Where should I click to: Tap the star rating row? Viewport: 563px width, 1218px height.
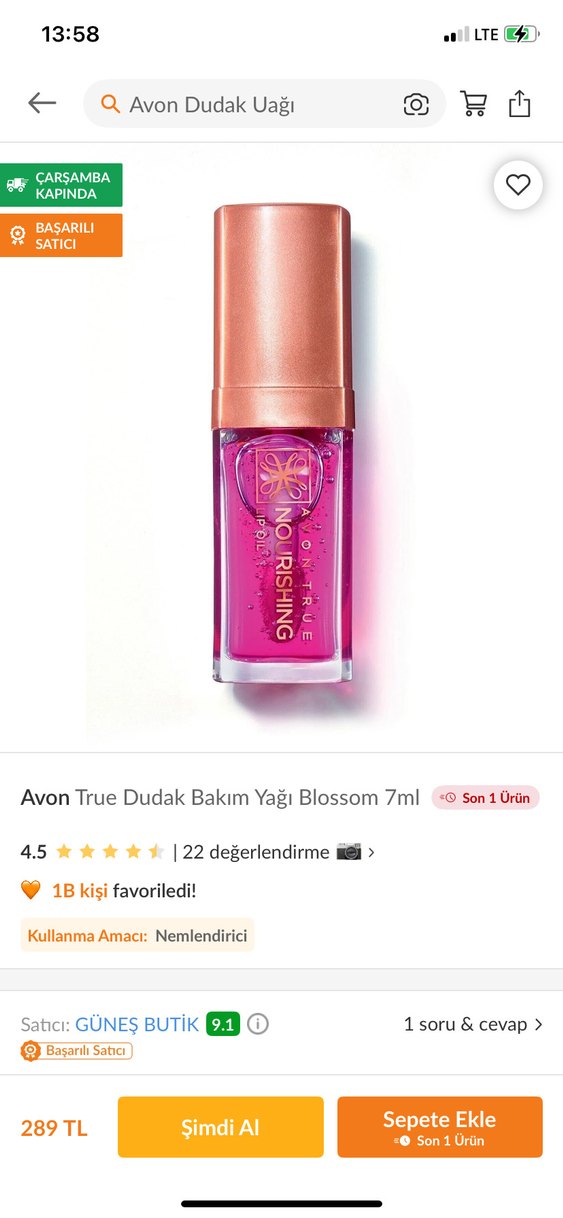click(110, 852)
